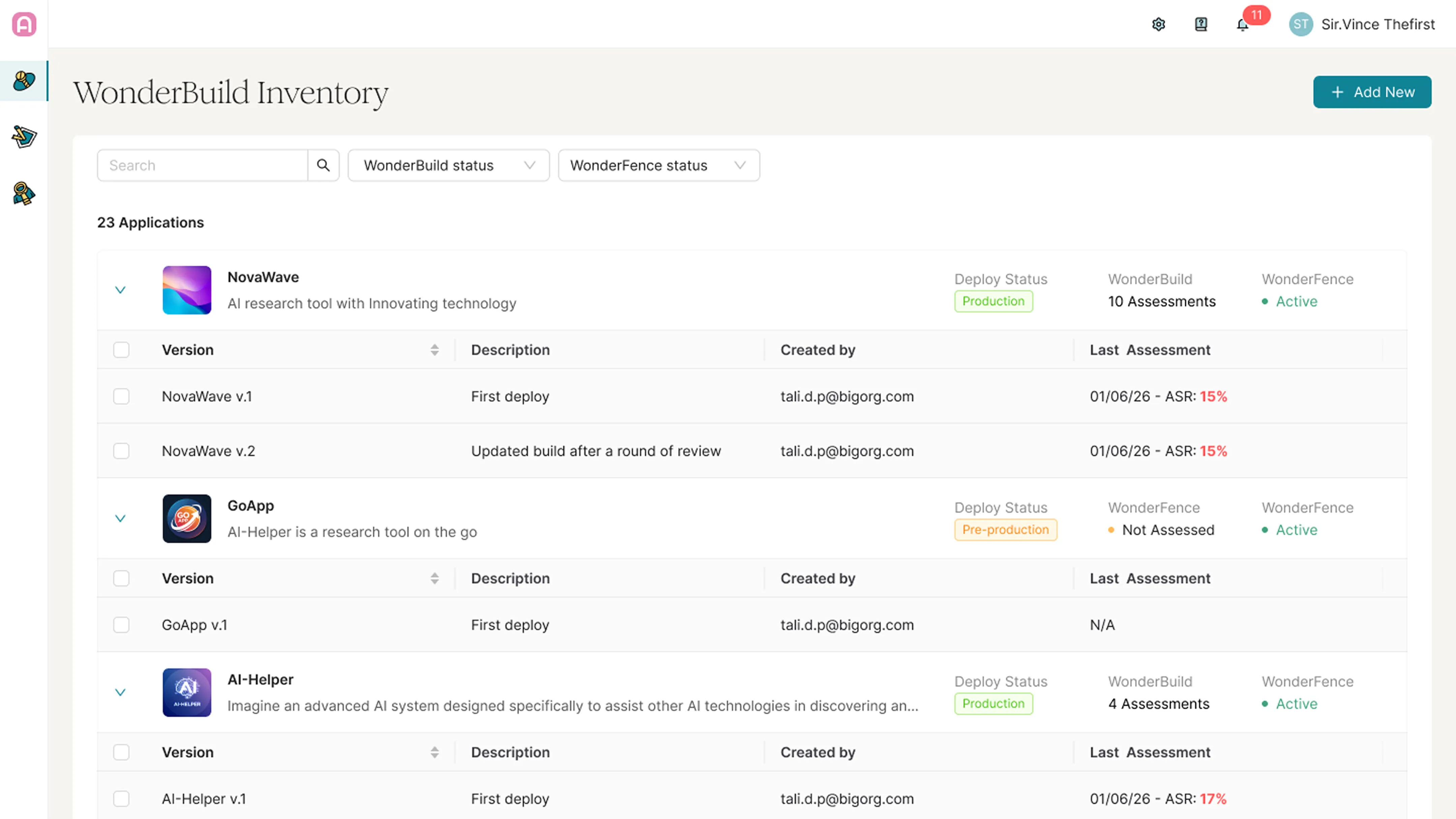Click the '4 Assessments' text
Screen dimensions: 1456x819
[1159, 704]
